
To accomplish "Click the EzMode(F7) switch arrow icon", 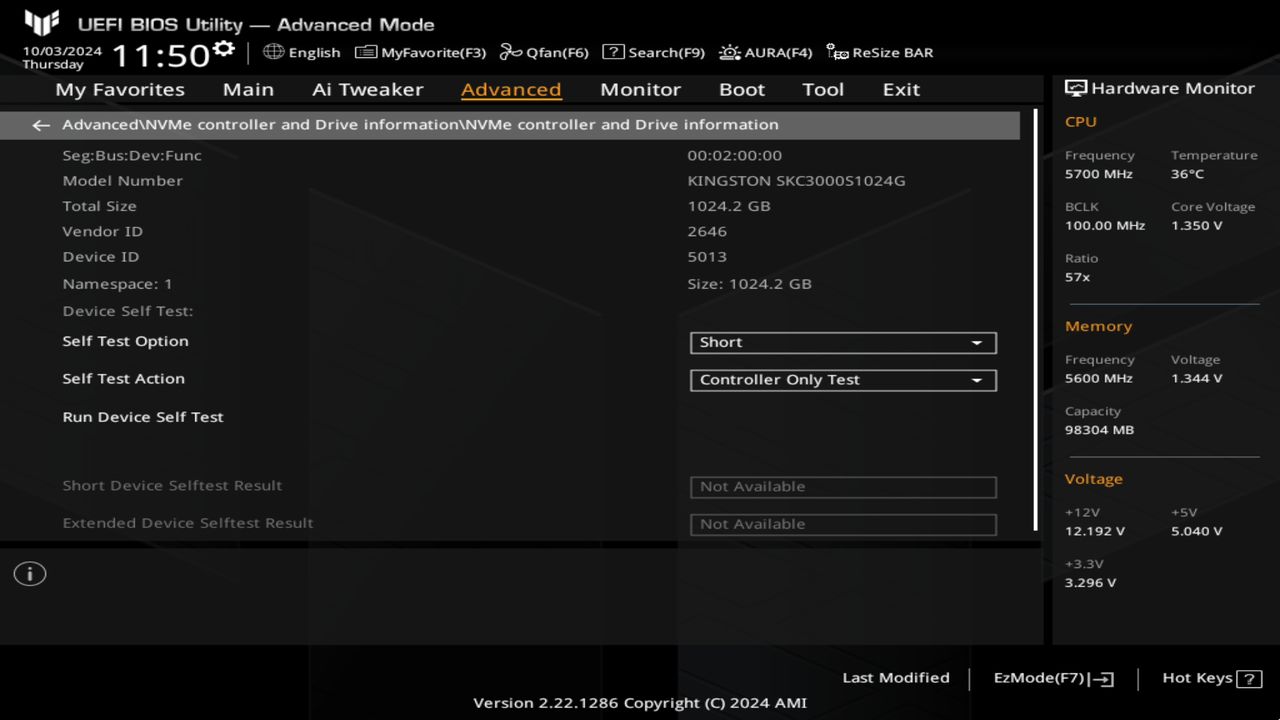I will point(1102,679).
